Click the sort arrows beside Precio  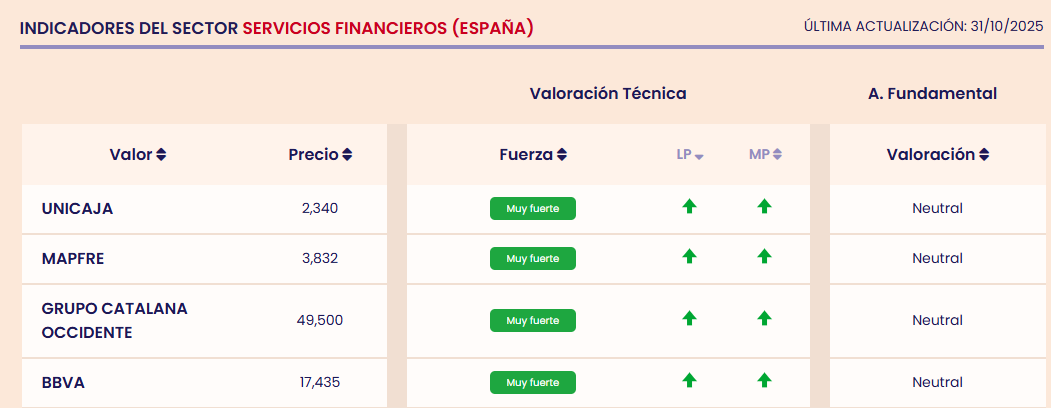pyautogui.click(x=347, y=155)
